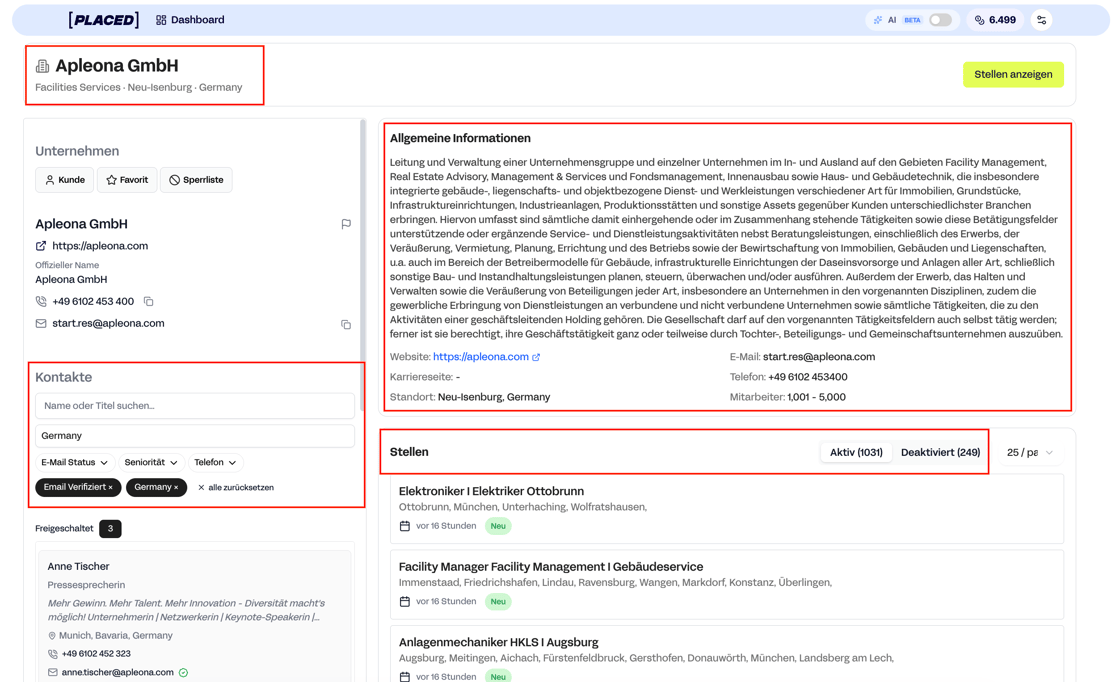The height and width of the screenshot is (682, 1120).
Task: Add company to Sperrliste
Action: click(196, 180)
